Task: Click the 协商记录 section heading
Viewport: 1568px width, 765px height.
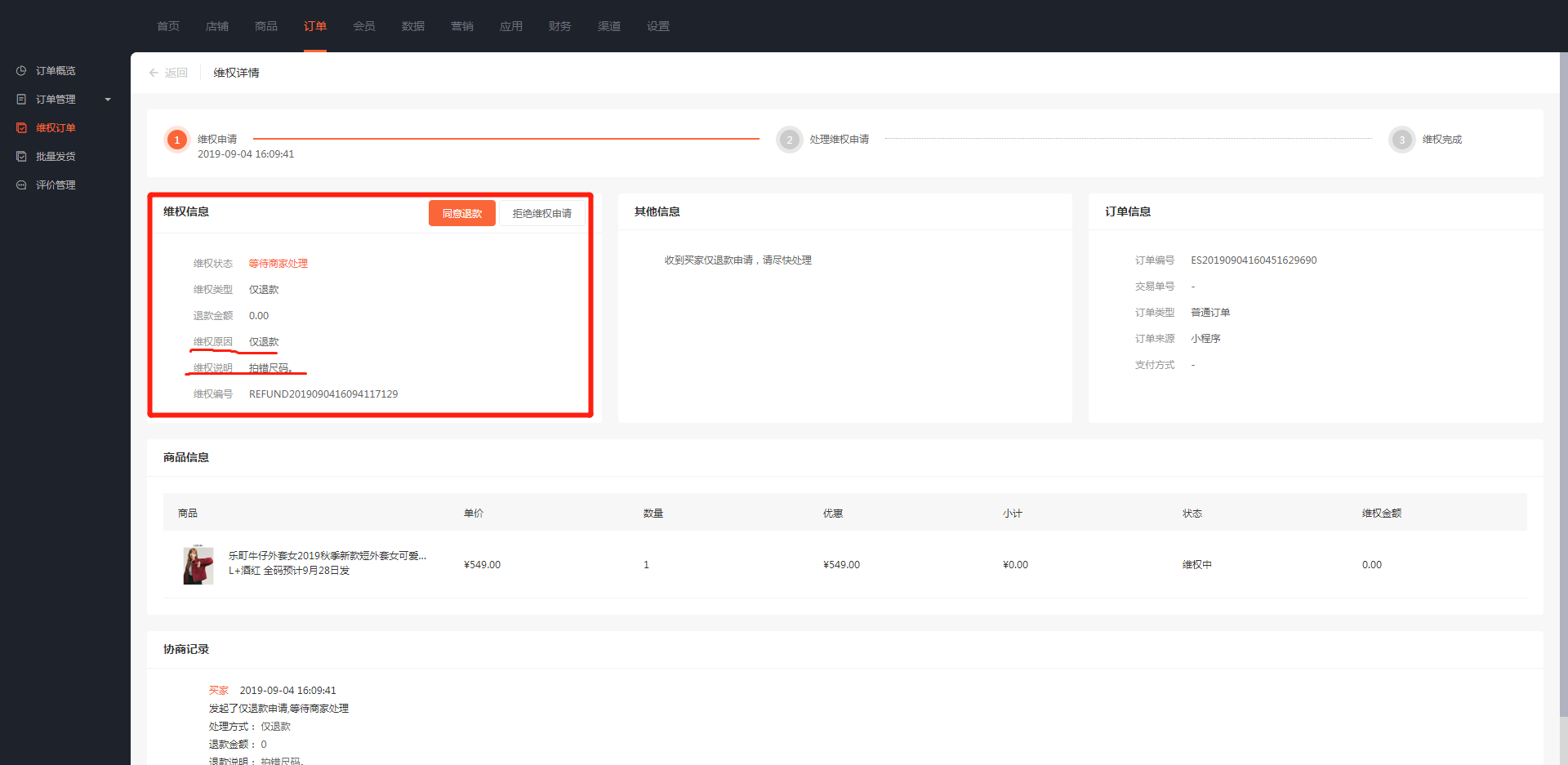Action: pos(186,649)
